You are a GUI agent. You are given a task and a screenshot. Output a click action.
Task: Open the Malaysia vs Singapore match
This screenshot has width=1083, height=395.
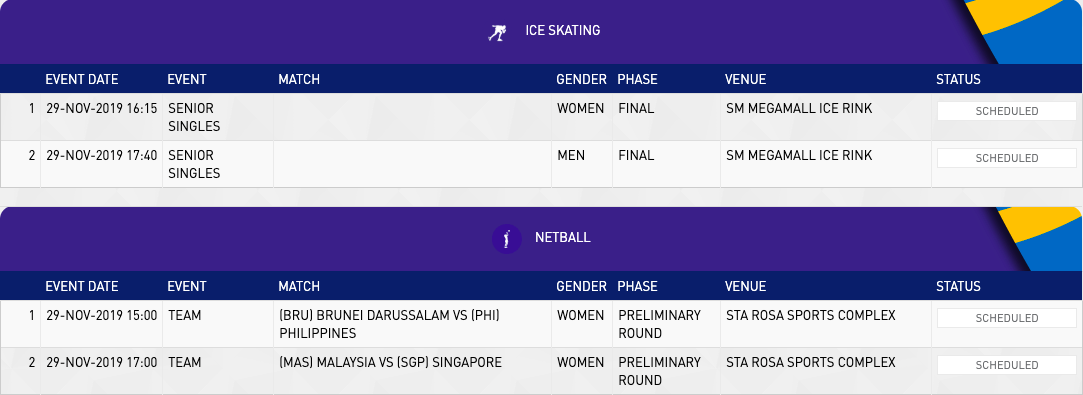[390, 363]
